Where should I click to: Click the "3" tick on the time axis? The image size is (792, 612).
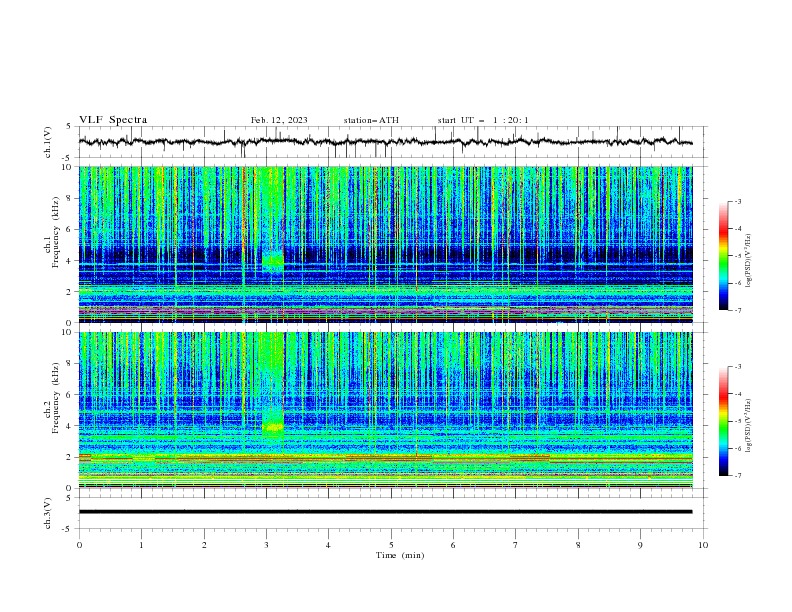coord(267,545)
